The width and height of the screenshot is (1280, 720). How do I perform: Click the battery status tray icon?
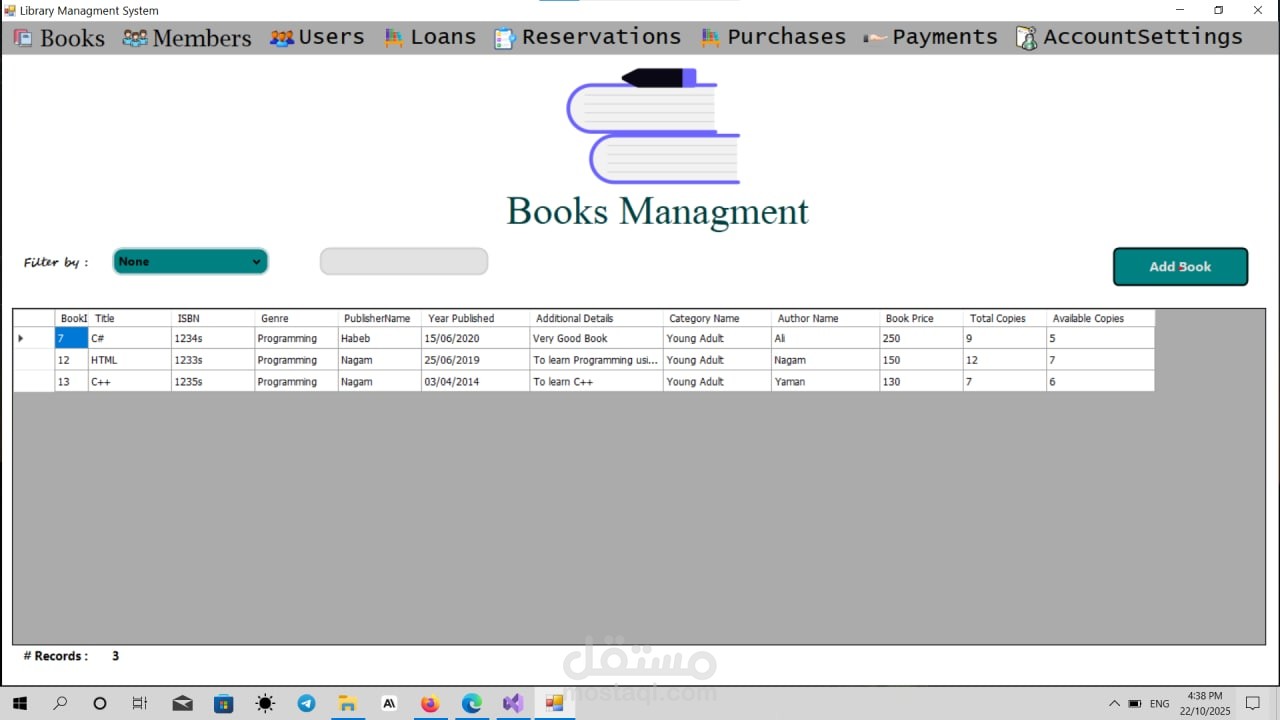[1135, 703]
